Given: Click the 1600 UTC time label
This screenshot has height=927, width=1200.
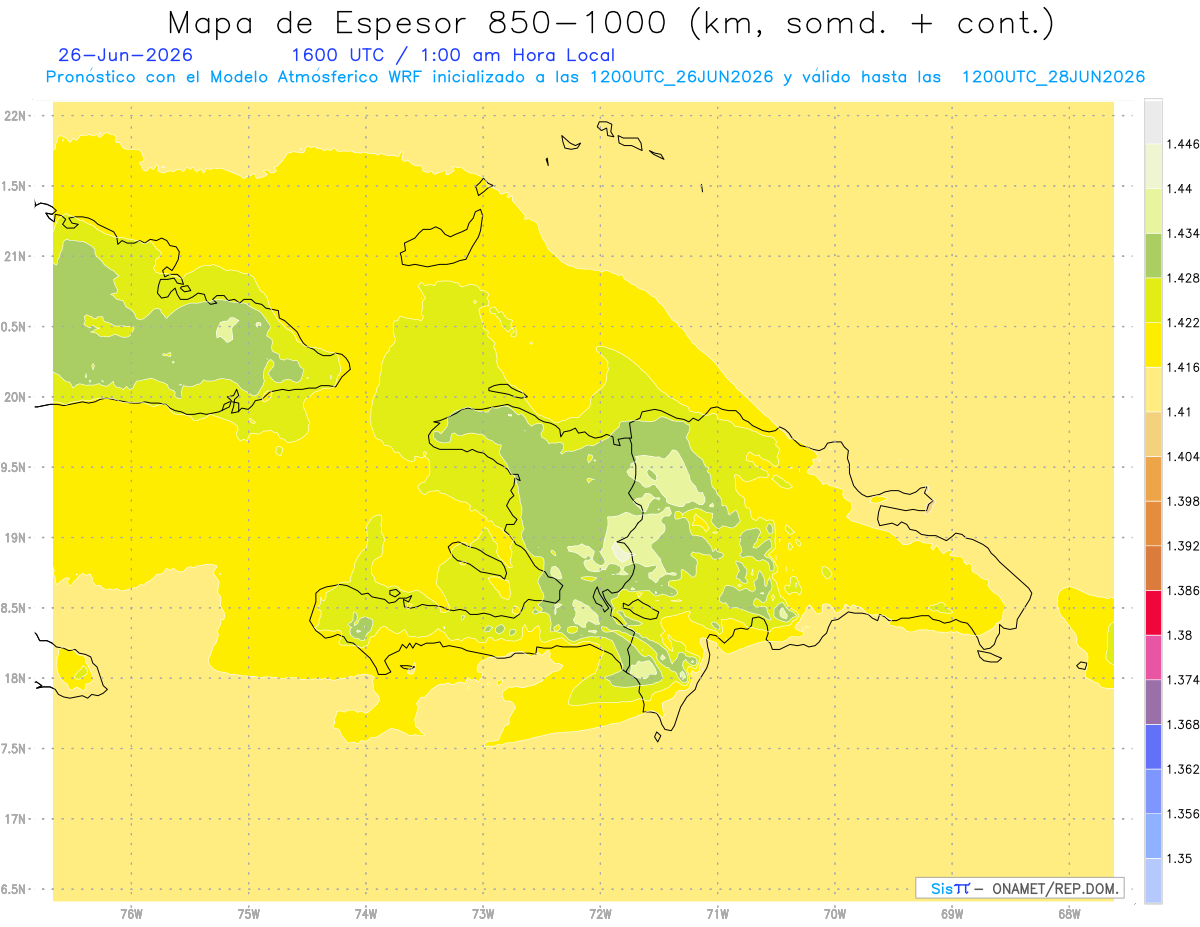Looking at the screenshot, I should (336, 55).
